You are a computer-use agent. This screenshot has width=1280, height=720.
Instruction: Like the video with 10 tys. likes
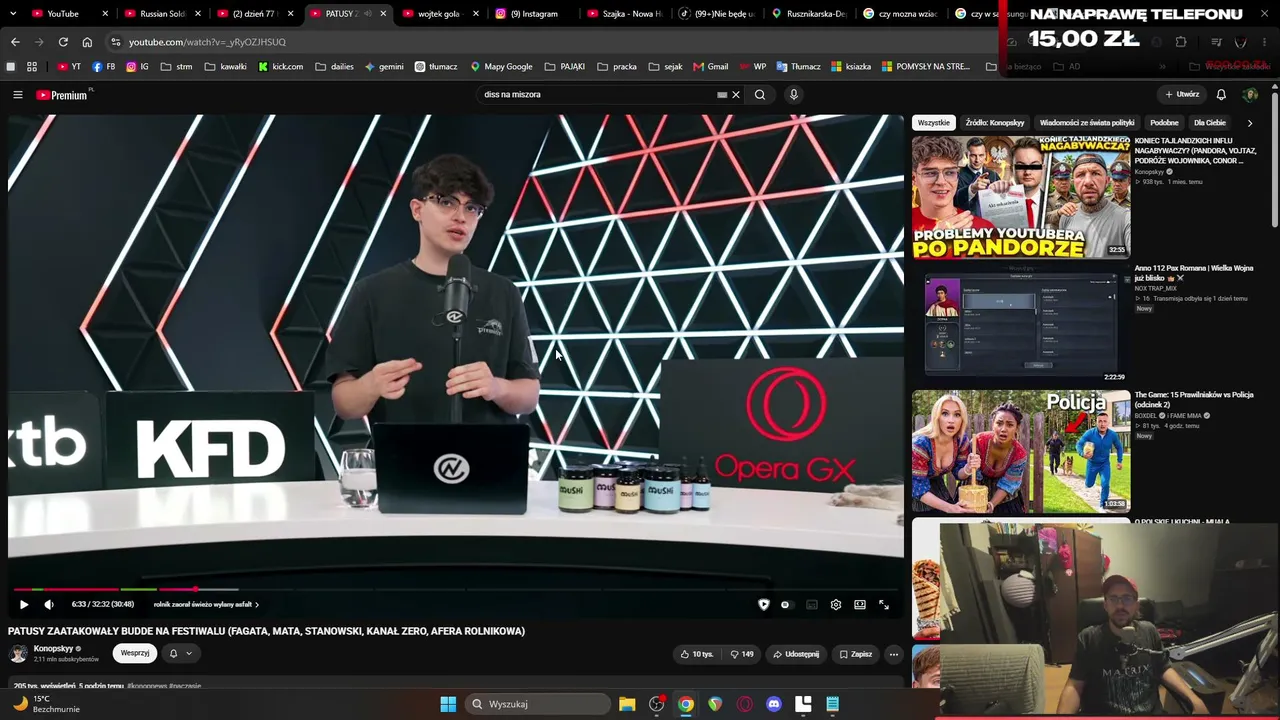click(697, 654)
